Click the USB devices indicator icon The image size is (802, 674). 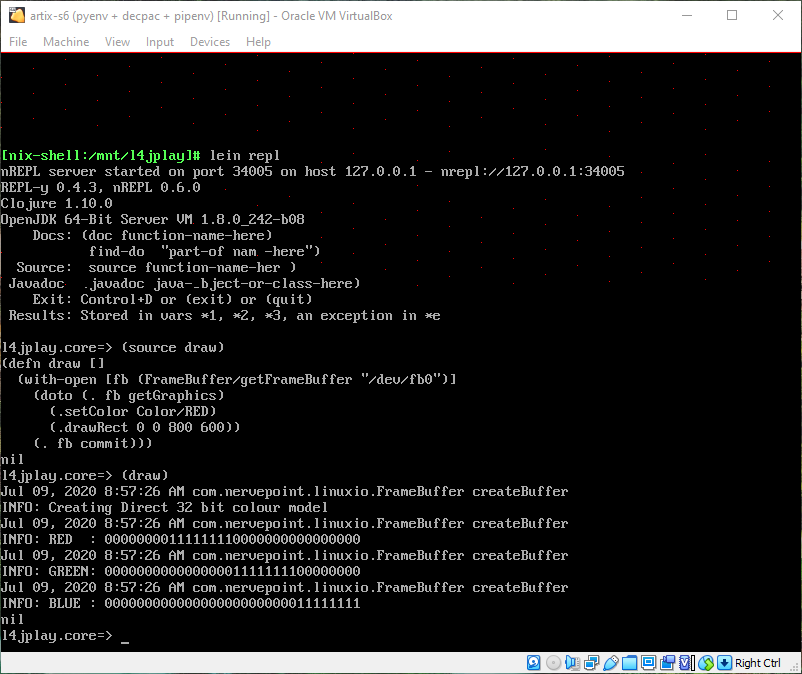coord(611,663)
